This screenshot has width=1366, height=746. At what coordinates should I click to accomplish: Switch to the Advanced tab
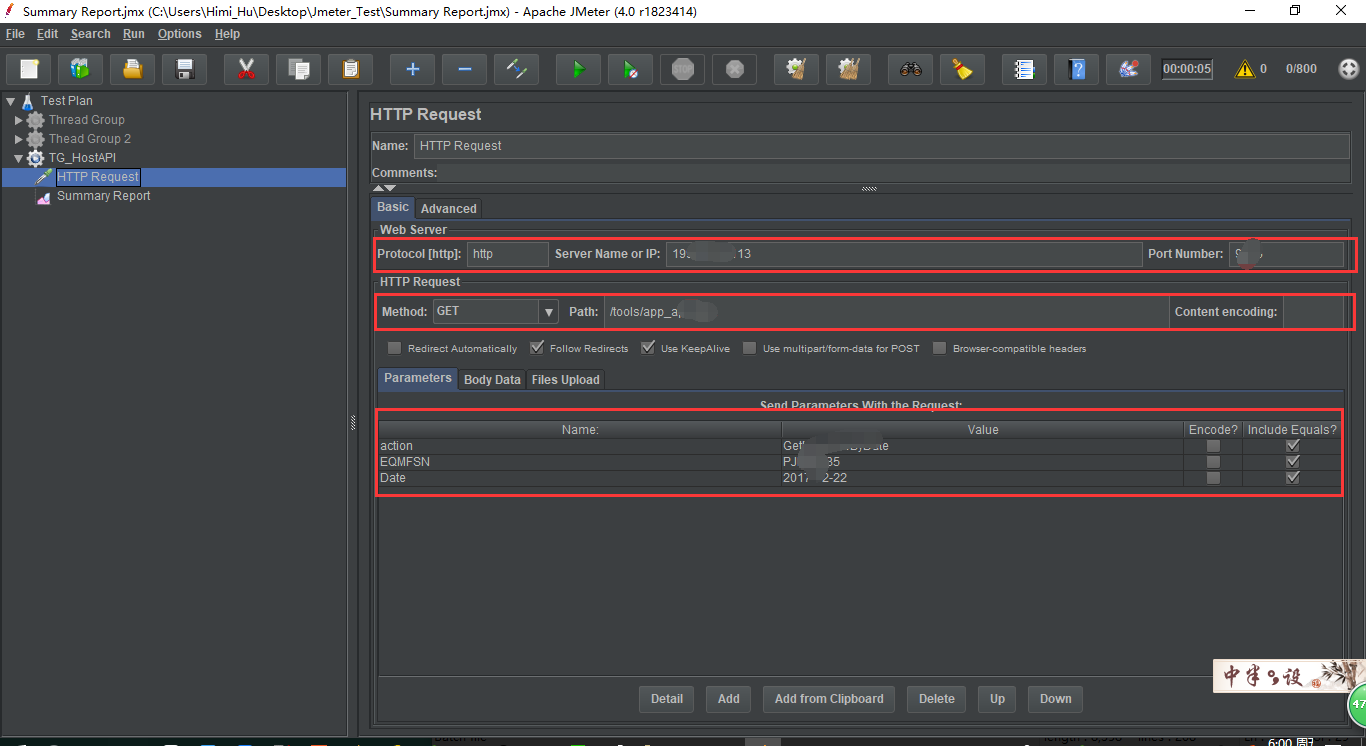(x=449, y=209)
